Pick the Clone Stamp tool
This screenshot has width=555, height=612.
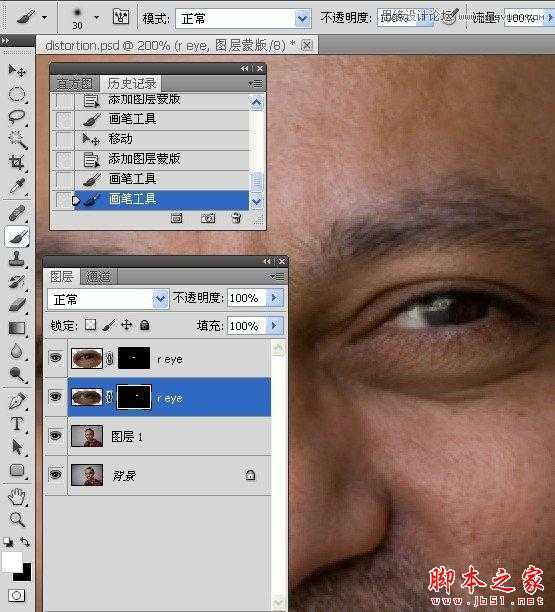(x=17, y=259)
